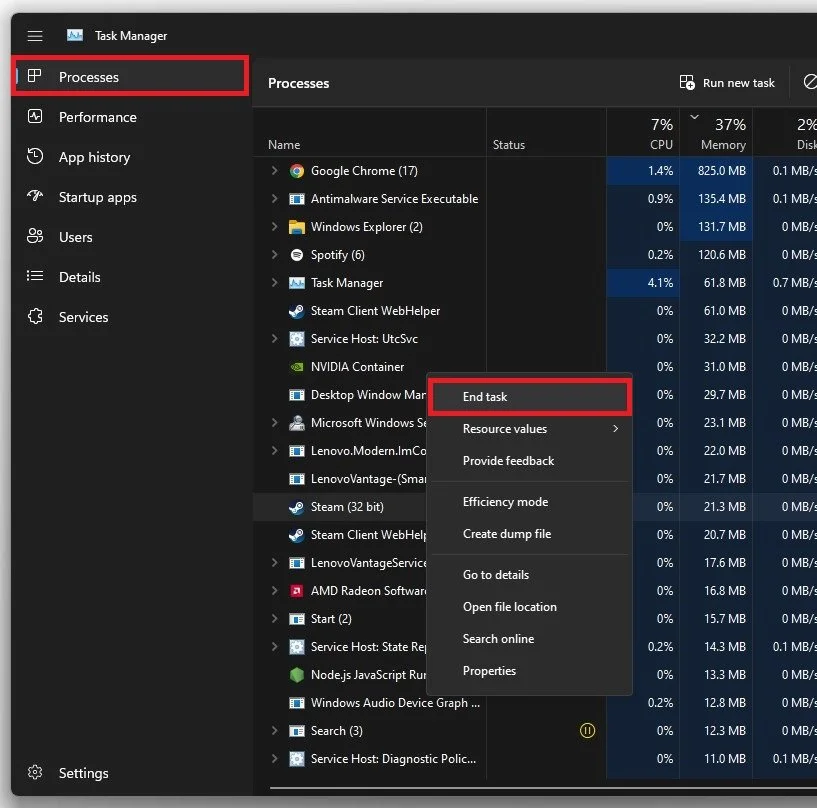Select Open file location
This screenshot has width=817, height=808.
529,606
